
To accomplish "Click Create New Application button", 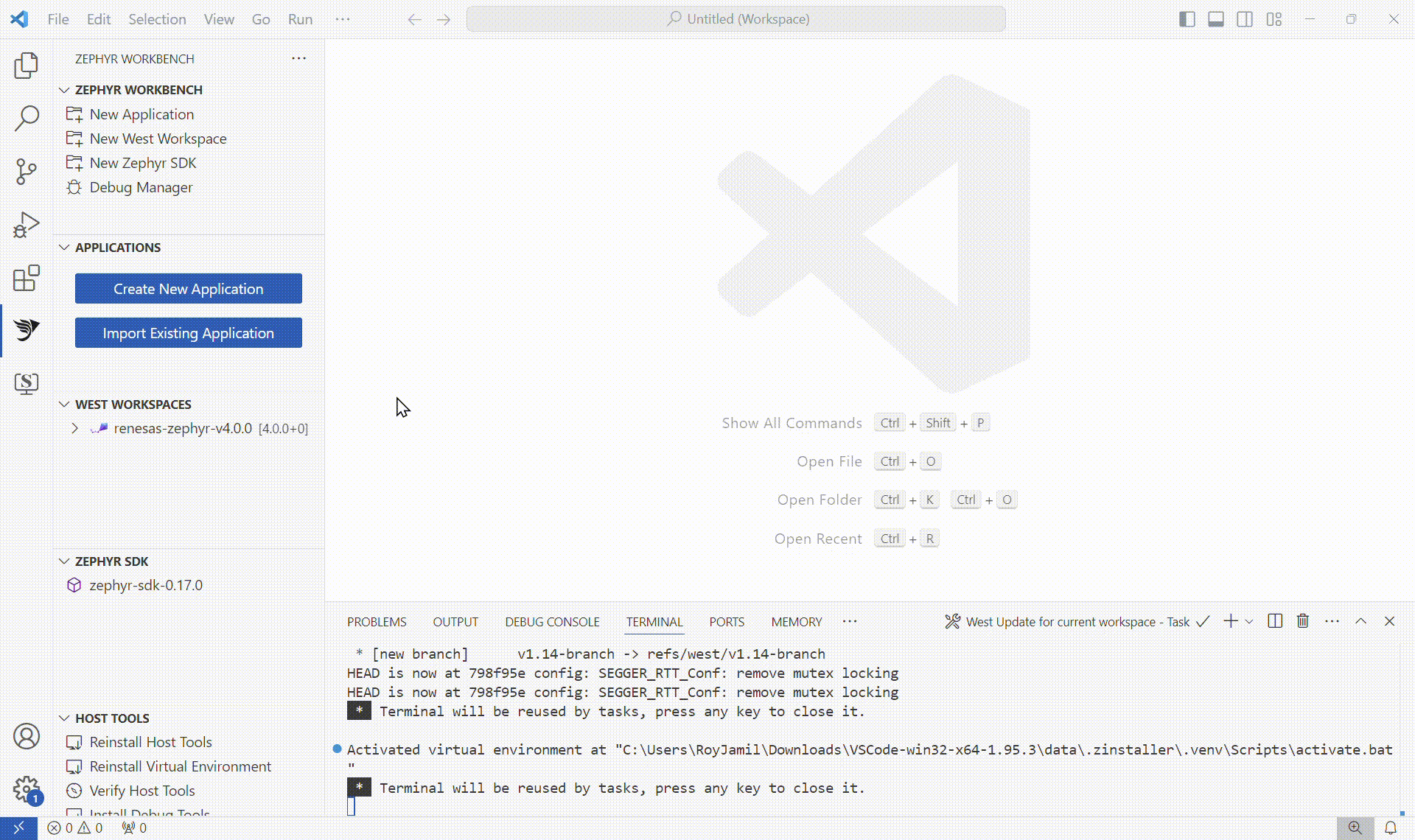I will pyautogui.click(x=188, y=288).
